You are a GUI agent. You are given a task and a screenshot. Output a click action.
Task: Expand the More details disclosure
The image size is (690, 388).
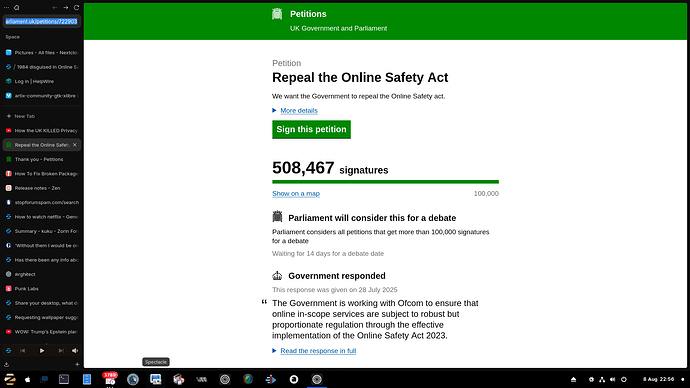(299, 110)
